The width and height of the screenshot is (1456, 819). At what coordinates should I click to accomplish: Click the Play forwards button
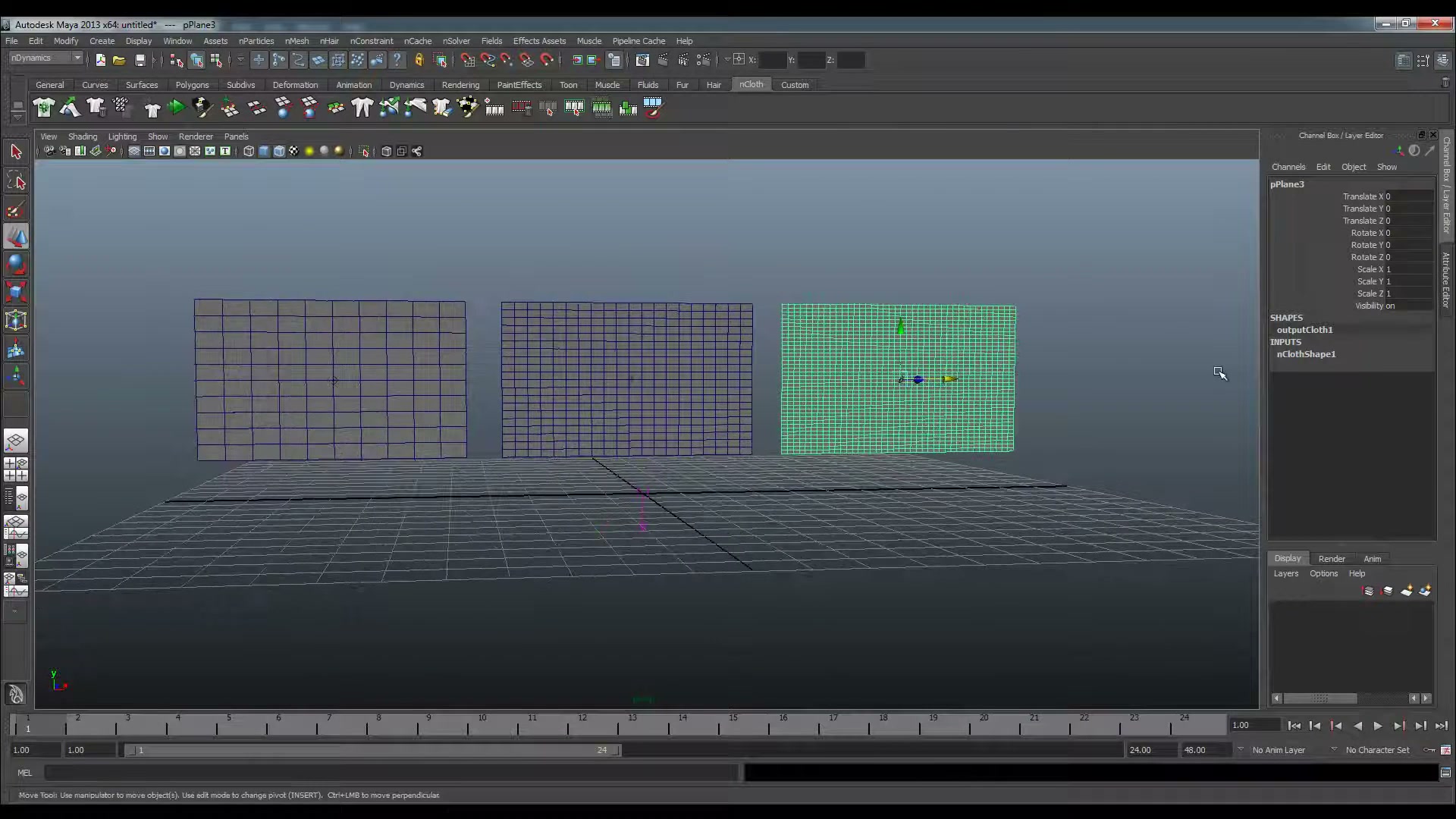click(x=1378, y=726)
